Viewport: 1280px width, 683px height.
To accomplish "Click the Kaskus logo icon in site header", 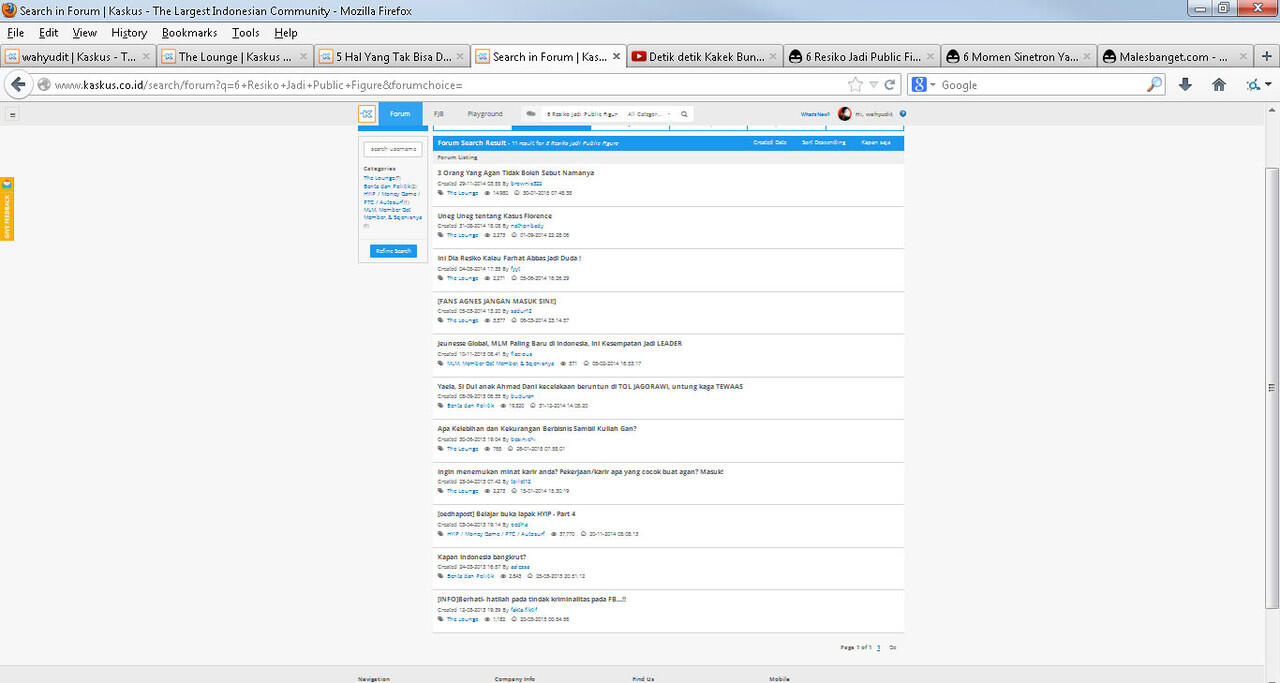I will pyautogui.click(x=367, y=114).
